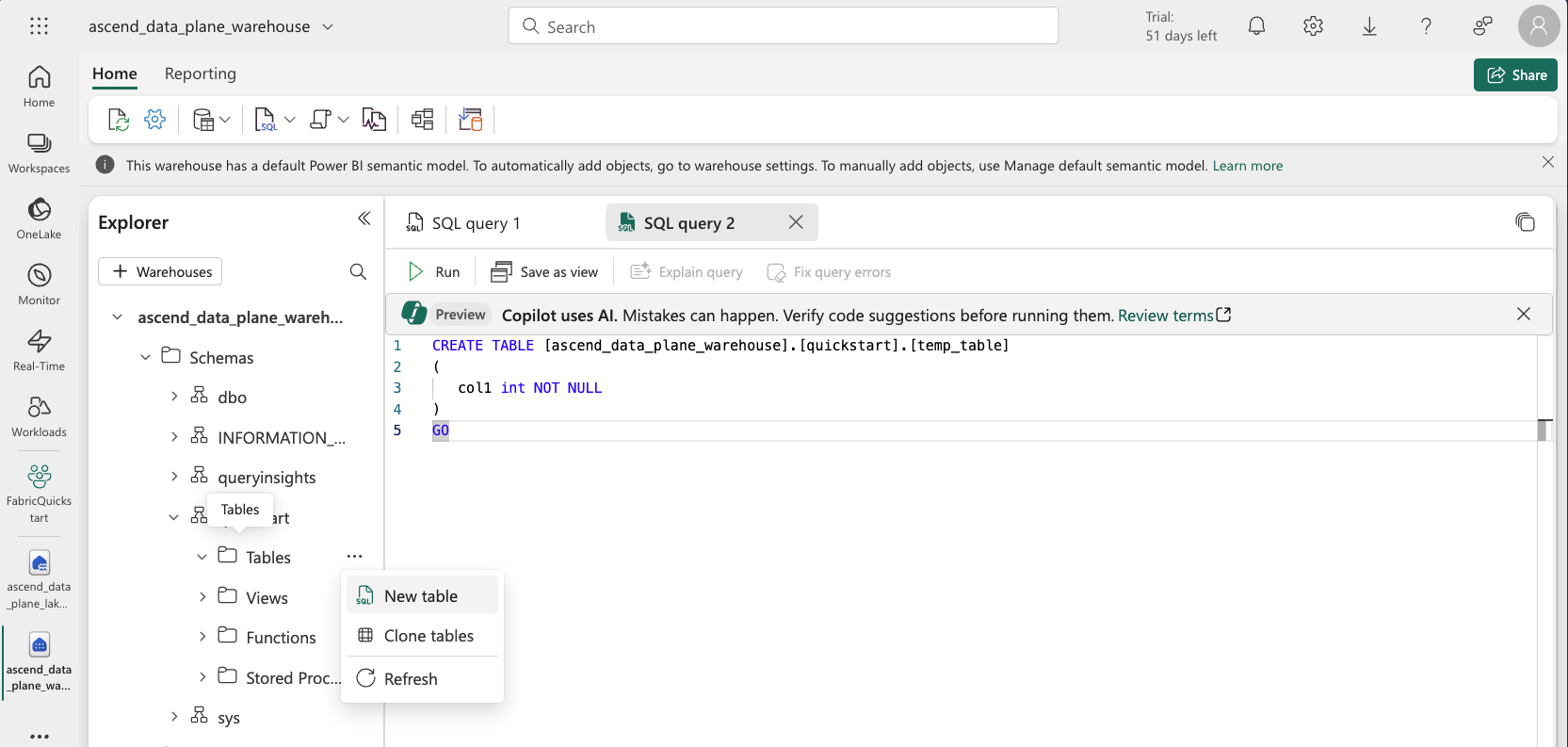Select Clone tables in context menu

pos(422,636)
